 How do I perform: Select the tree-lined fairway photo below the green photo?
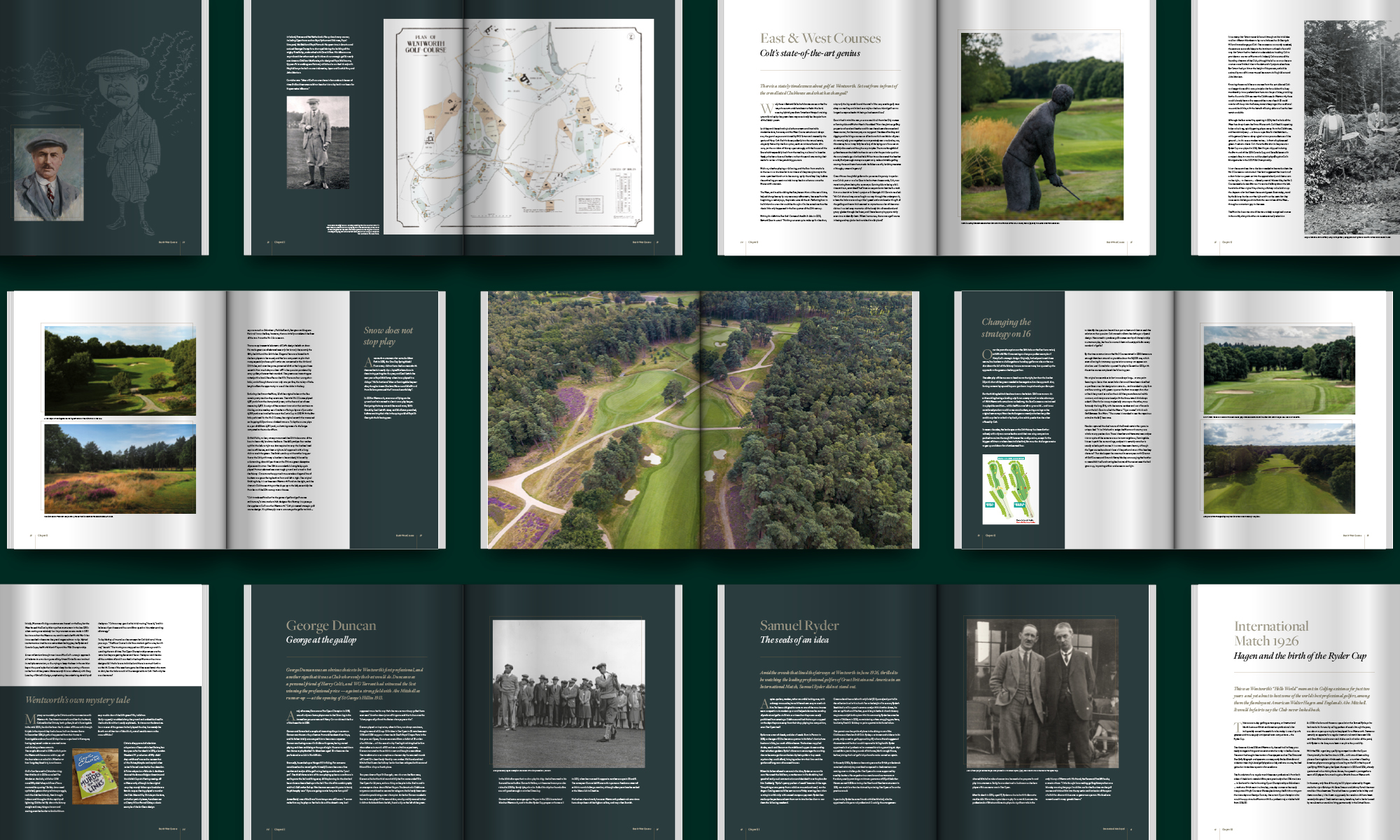pos(1278,468)
